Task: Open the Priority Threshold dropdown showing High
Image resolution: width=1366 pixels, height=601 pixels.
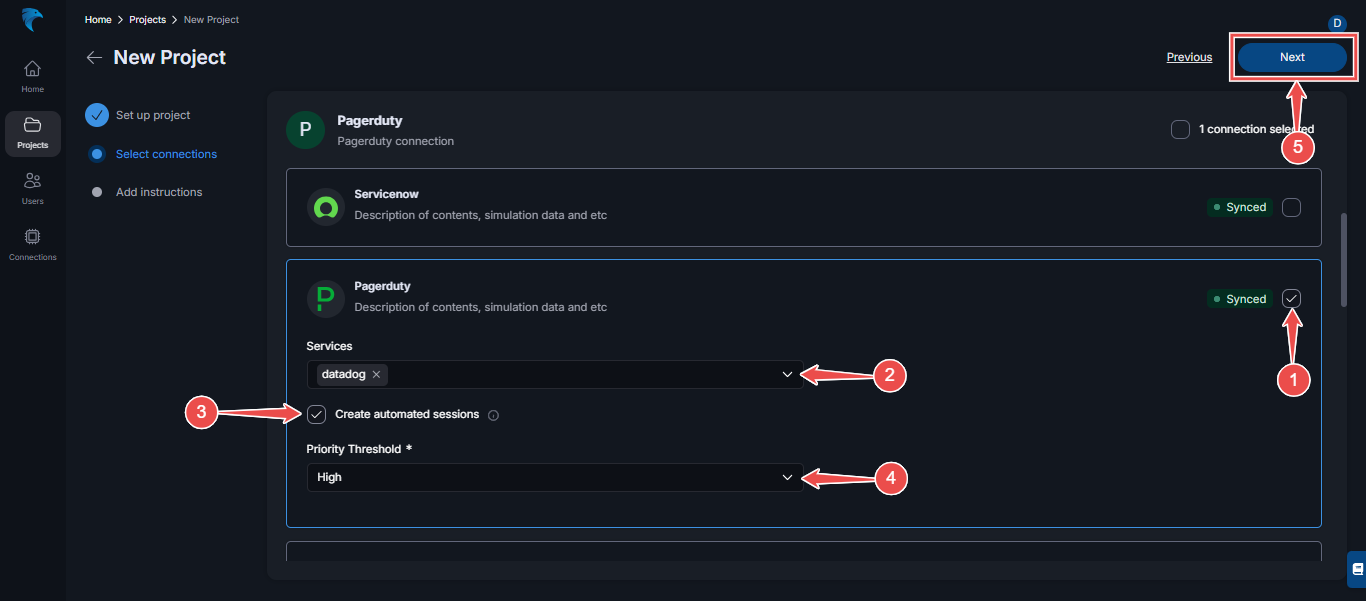Action: pyautogui.click(x=787, y=477)
